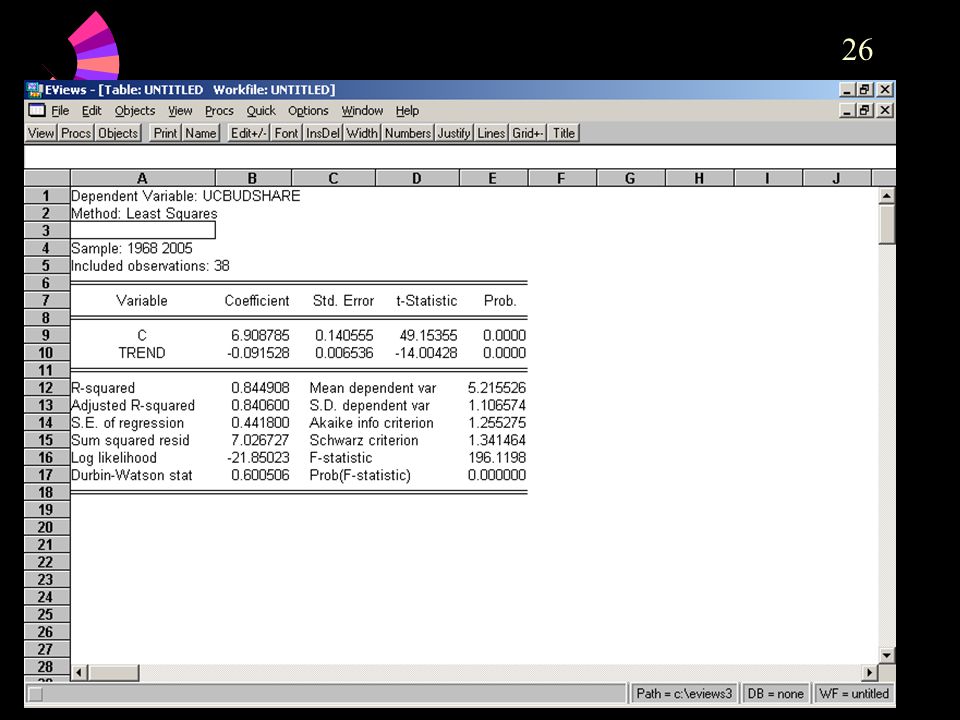Click 'Path = c:\eviews3' in status bar
The image size is (960, 720).
[684, 694]
